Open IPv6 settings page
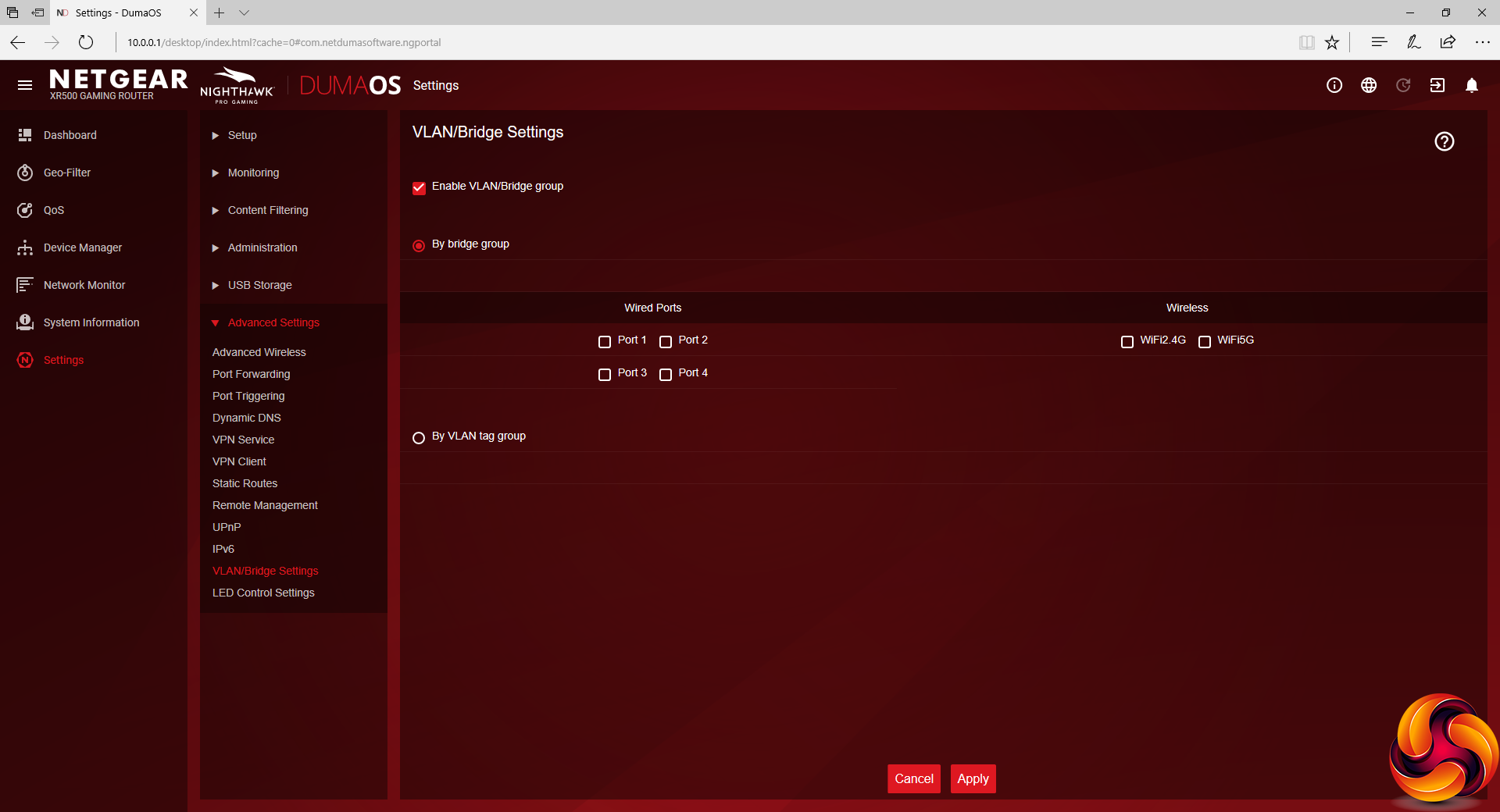Viewport: 1500px width, 812px height. (223, 549)
